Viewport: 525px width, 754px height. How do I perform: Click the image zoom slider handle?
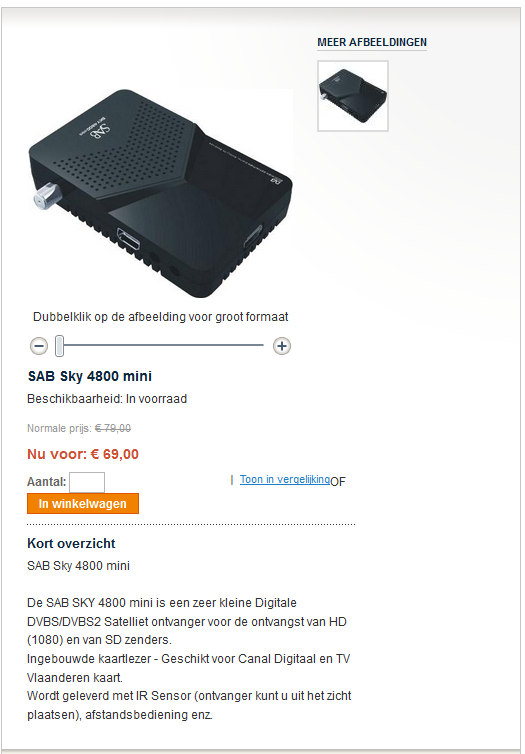pyautogui.click(x=59, y=346)
